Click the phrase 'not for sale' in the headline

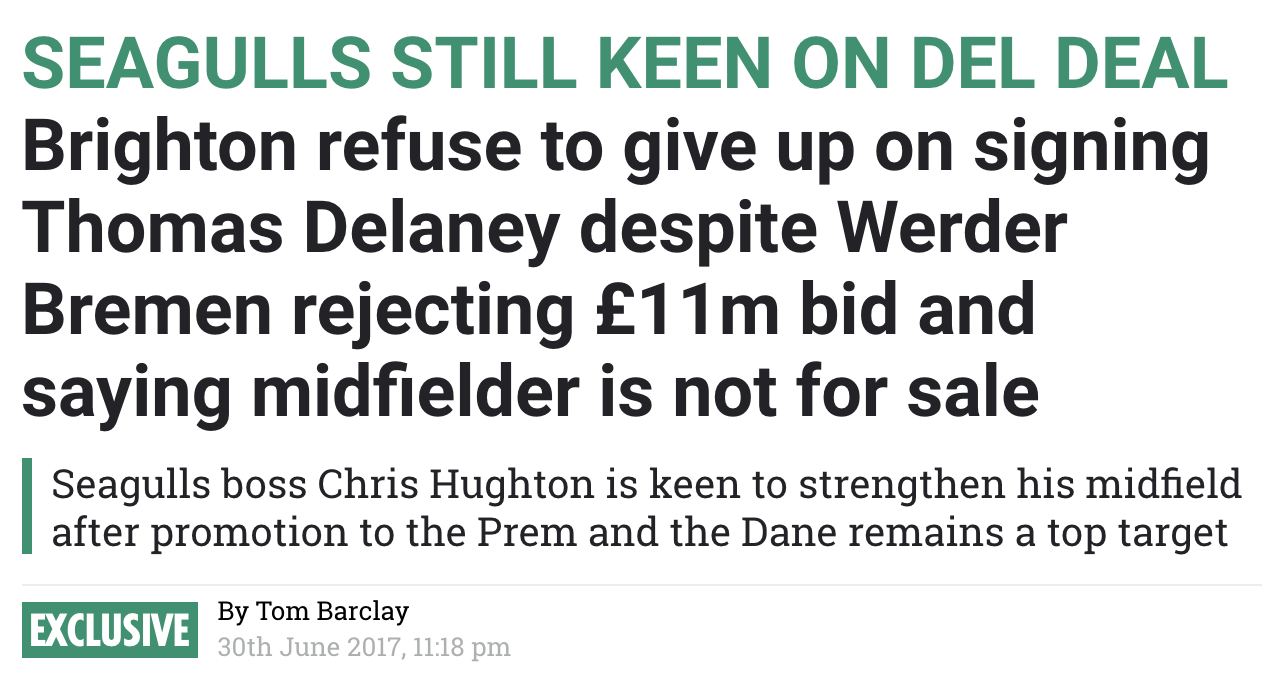coord(857,392)
